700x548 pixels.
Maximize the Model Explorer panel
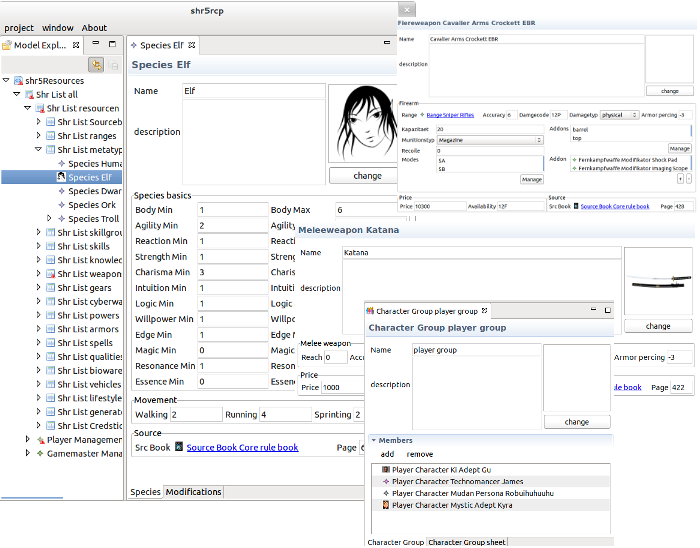[x=112, y=44]
